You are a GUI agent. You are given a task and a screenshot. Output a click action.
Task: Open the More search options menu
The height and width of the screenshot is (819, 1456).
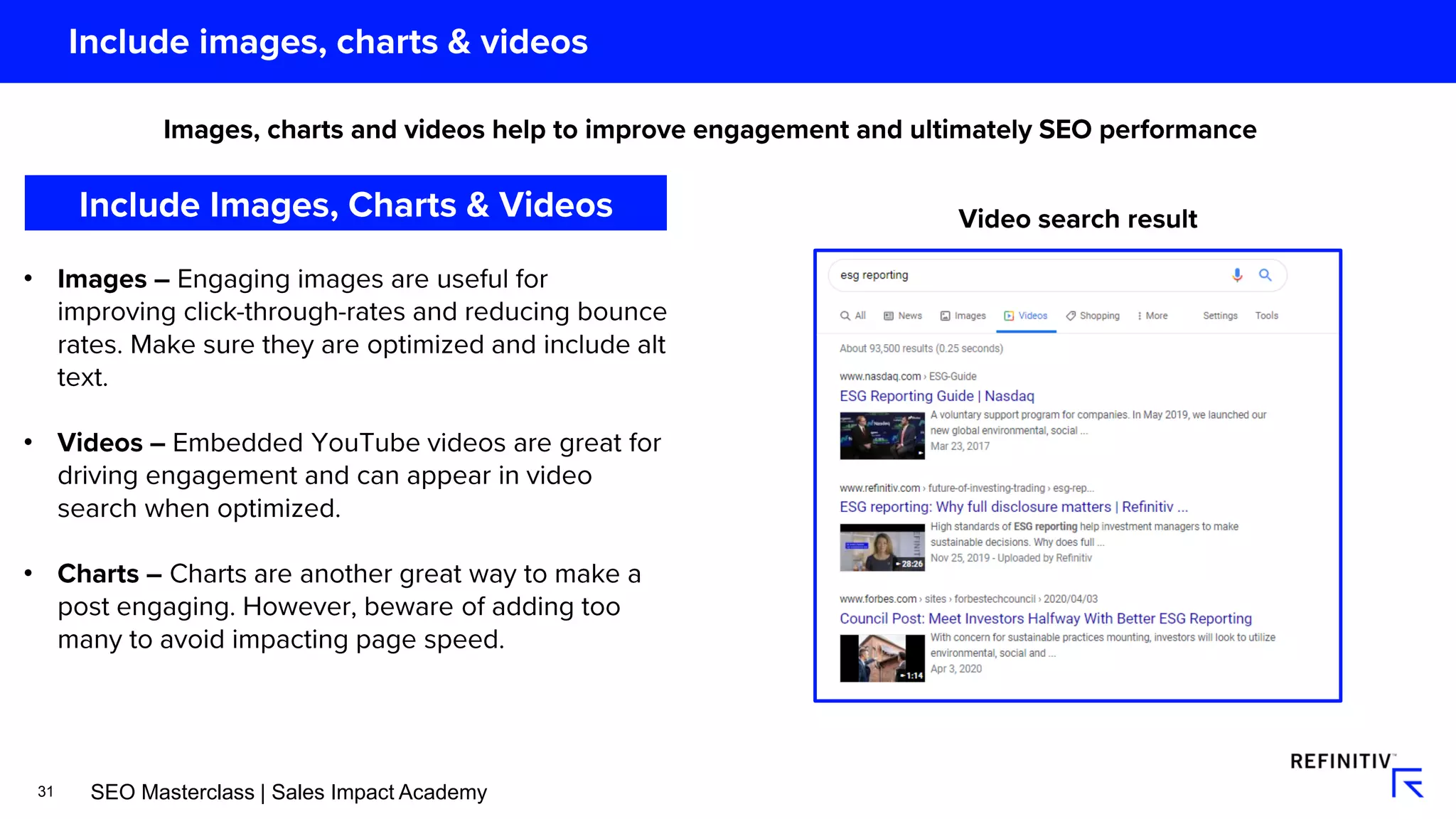point(1152,316)
